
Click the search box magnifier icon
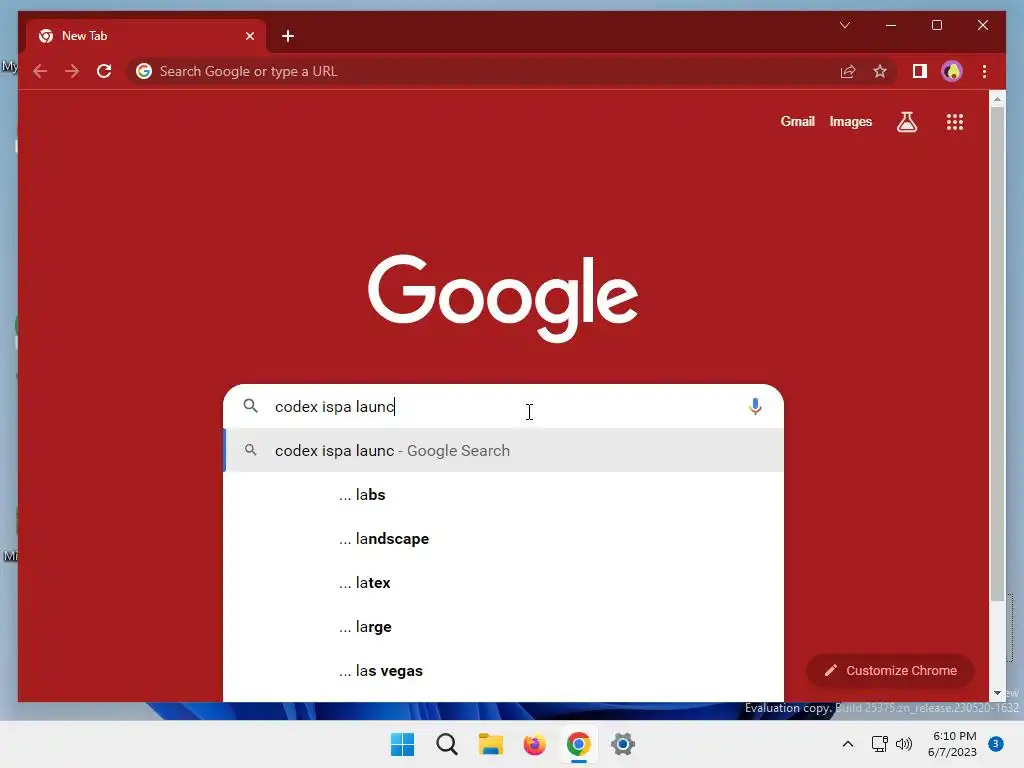tap(251, 406)
